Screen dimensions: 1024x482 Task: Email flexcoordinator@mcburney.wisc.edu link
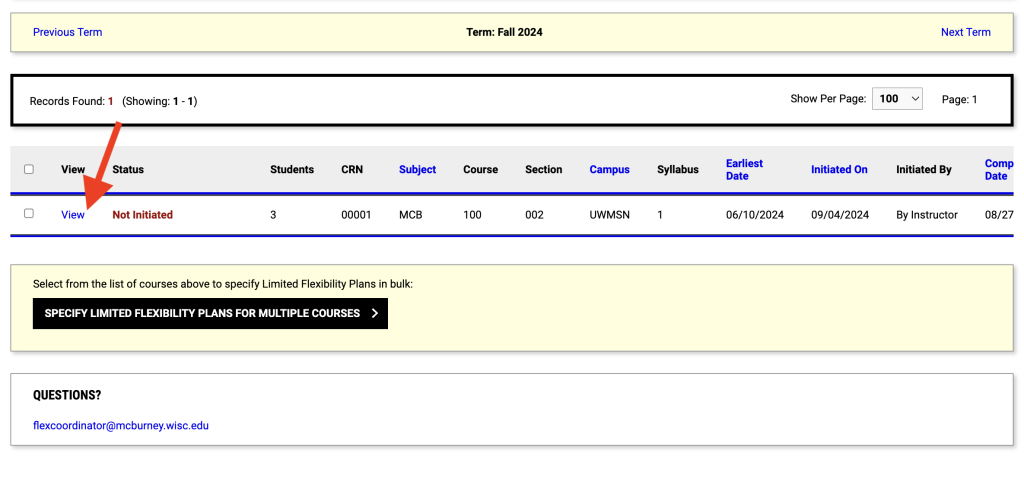click(121, 425)
